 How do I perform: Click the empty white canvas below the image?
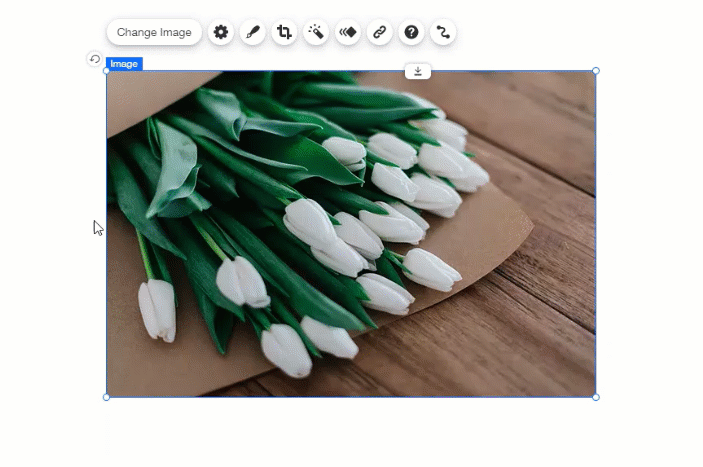pos(350,435)
